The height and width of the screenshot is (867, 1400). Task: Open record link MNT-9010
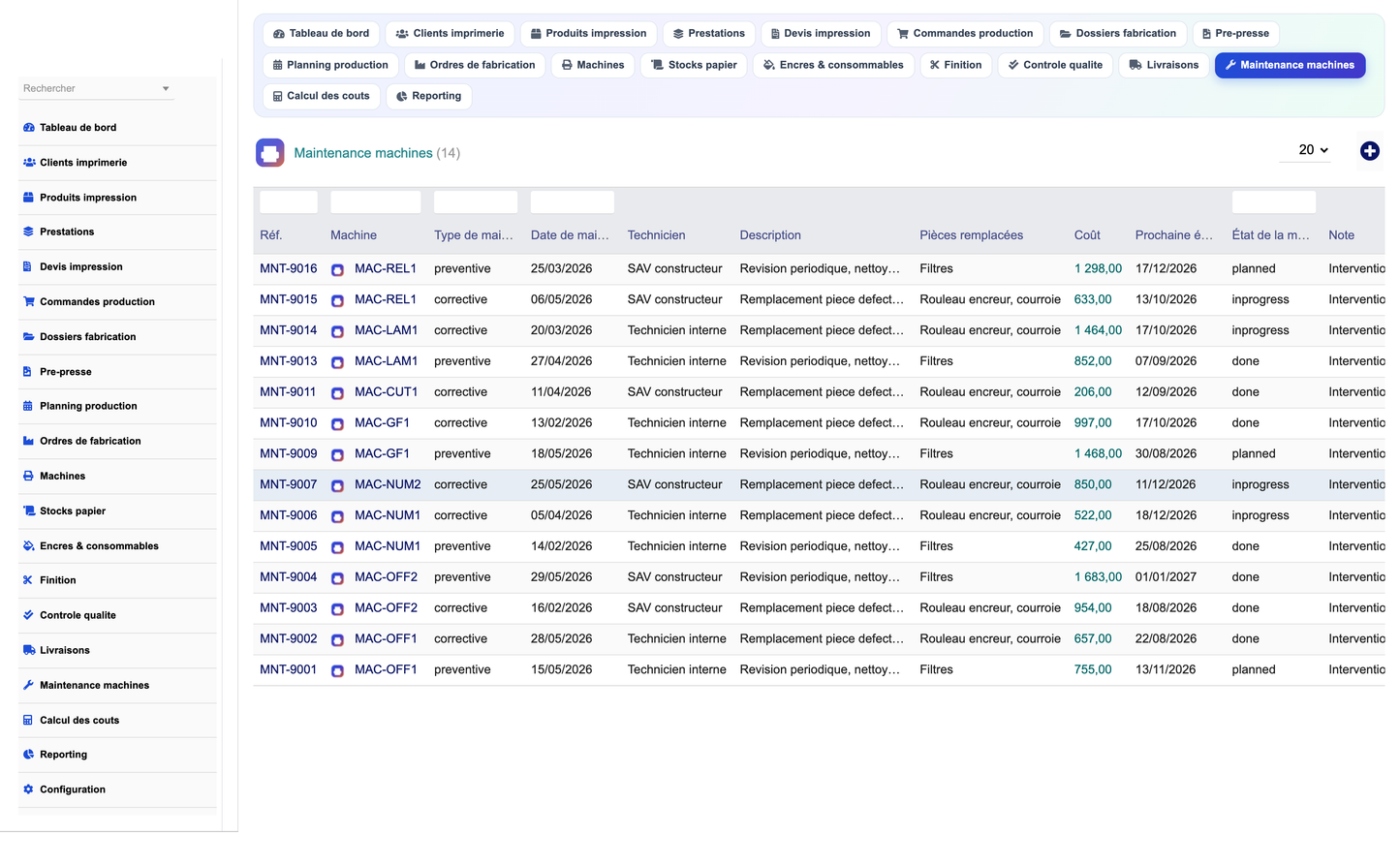(289, 423)
